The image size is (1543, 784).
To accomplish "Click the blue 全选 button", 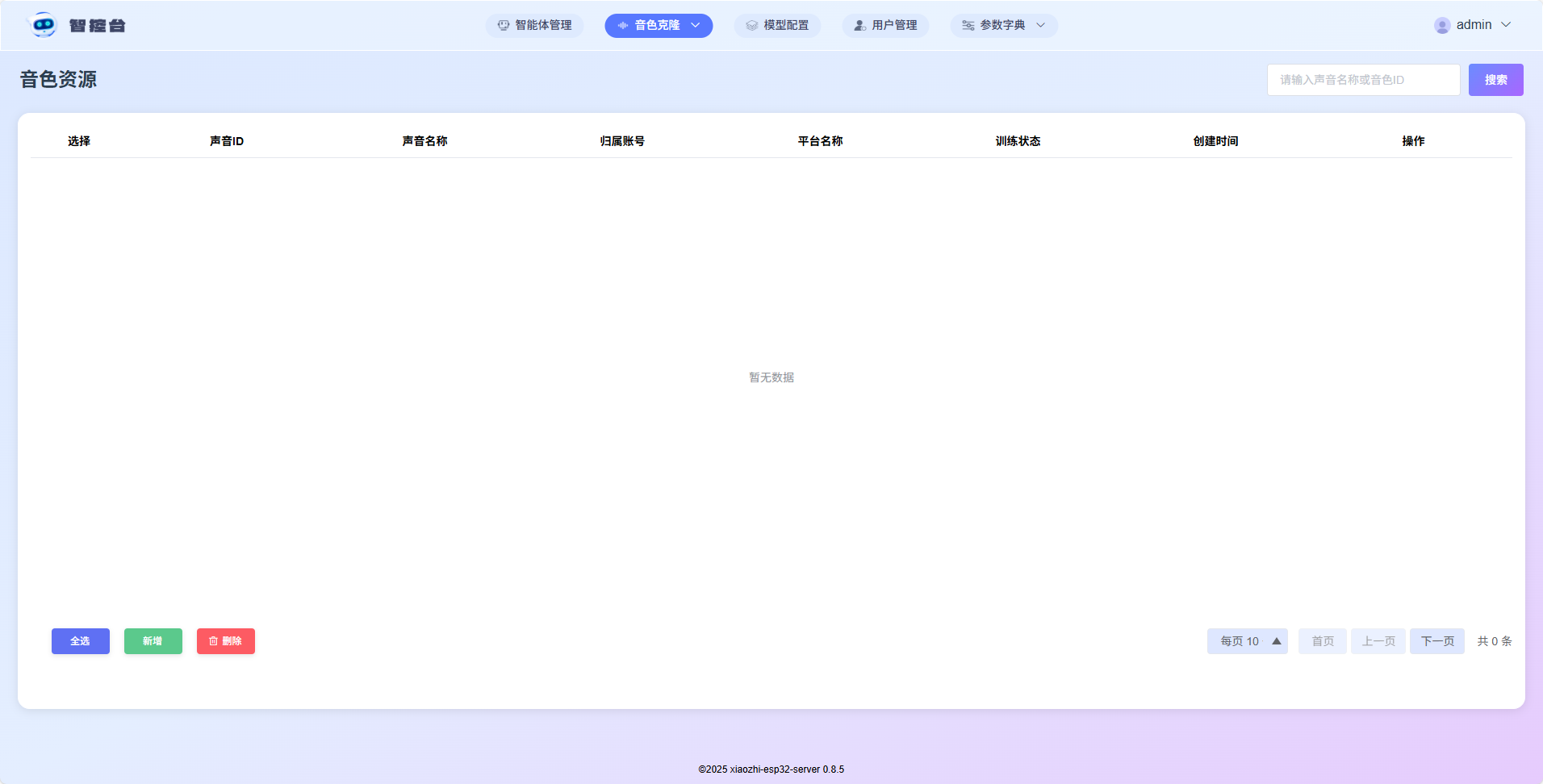I will pos(81,641).
